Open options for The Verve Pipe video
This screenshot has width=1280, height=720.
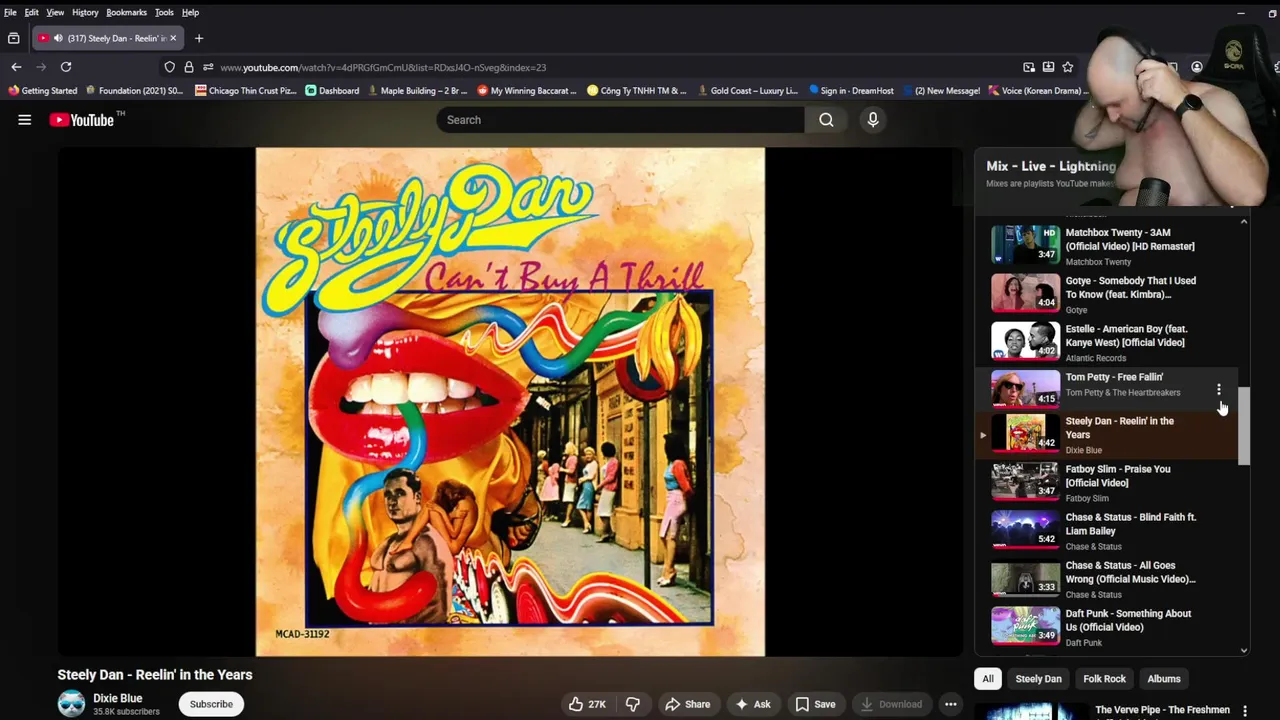pyautogui.click(x=1245, y=711)
